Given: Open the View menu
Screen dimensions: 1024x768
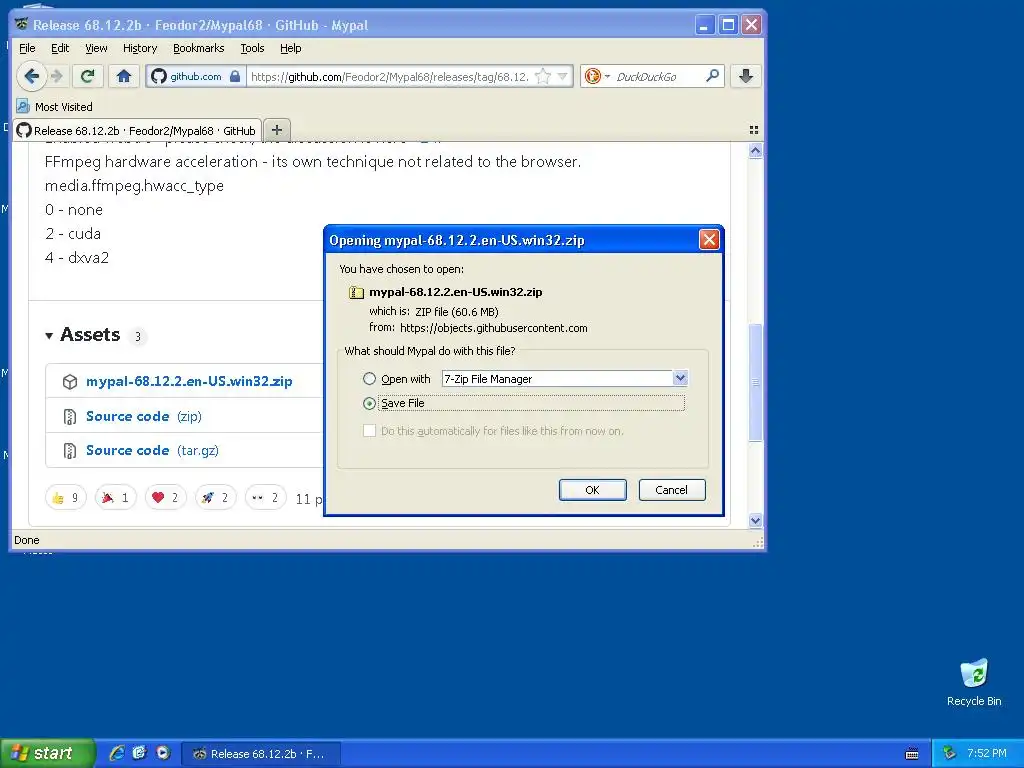Looking at the screenshot, I should coord(96,48).
